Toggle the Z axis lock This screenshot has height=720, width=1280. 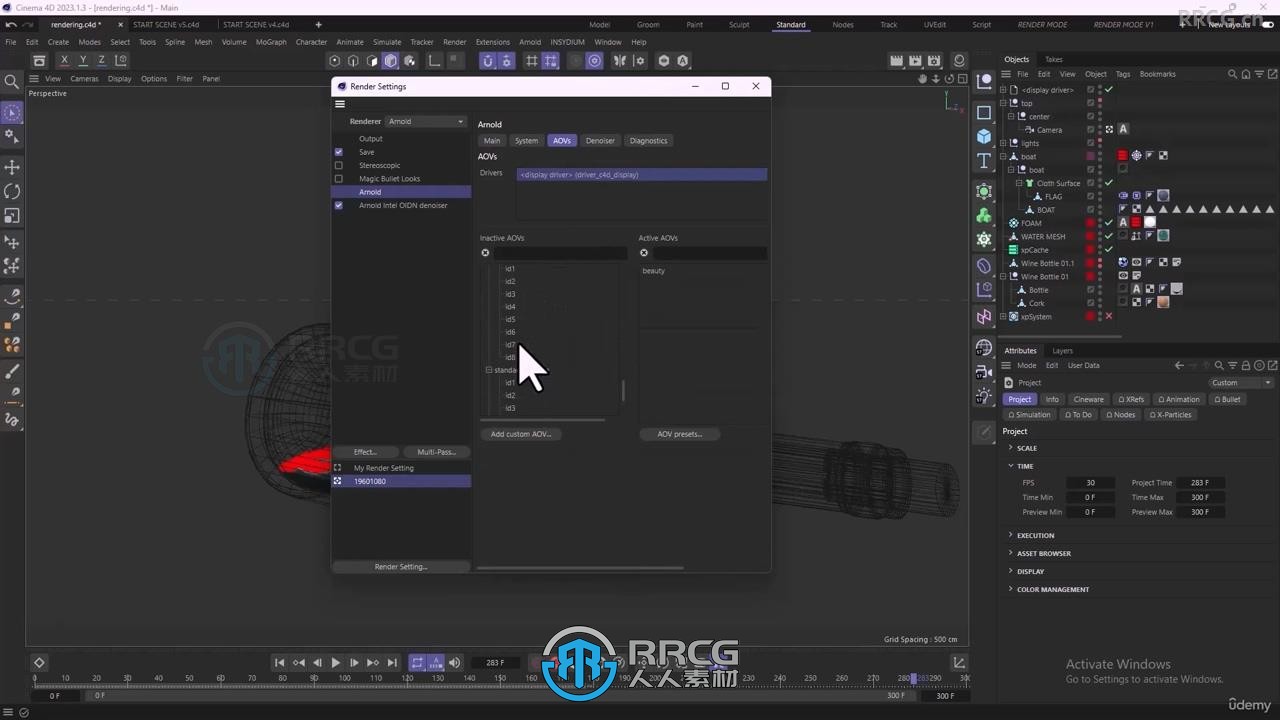coord(101,61)
